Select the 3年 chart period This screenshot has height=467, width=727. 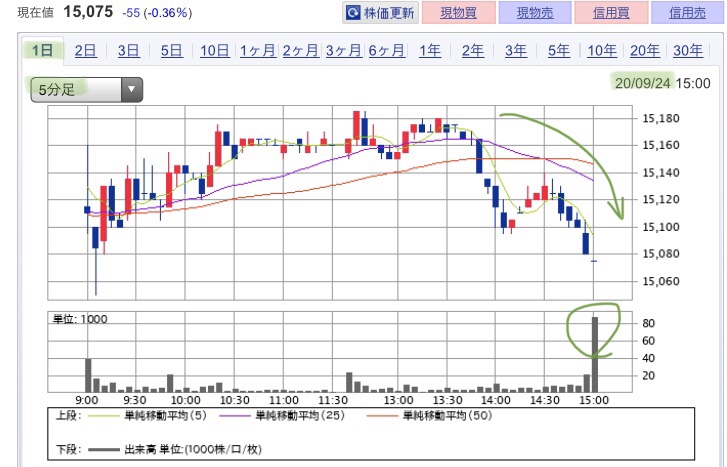(516, 50)
